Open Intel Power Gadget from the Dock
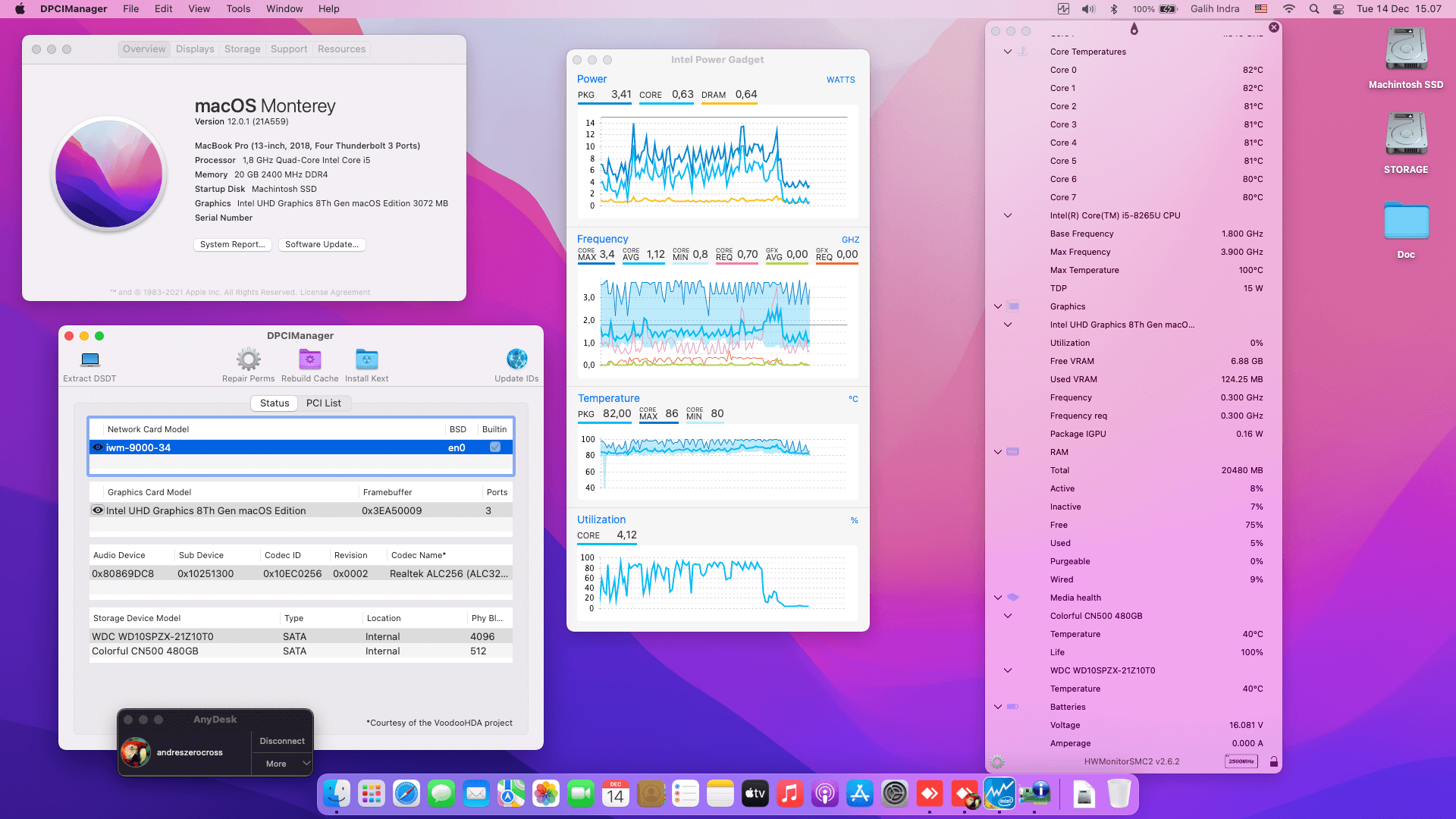This screenshot has height=819, width=1456. point(999,794)
